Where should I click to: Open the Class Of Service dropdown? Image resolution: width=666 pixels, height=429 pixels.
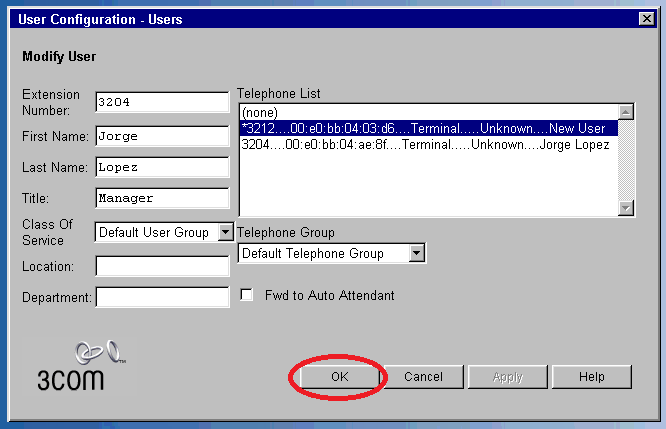[225, 232]
